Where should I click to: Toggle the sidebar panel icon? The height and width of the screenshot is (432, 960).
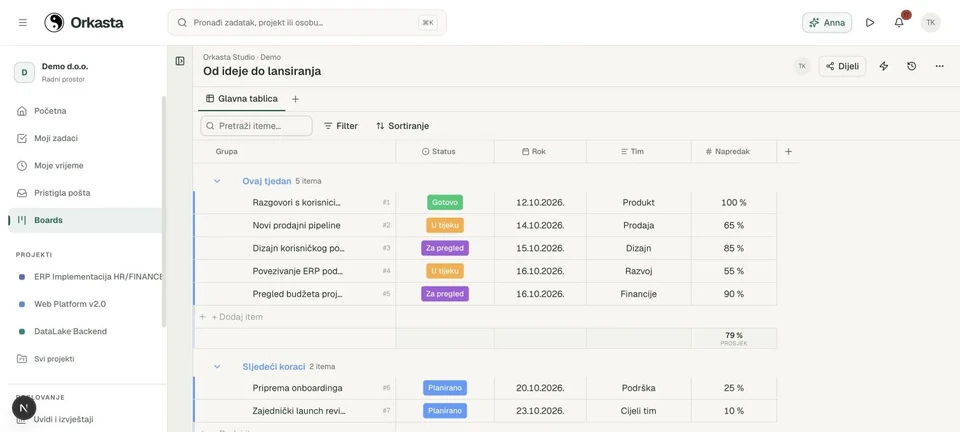pyautogui.click(x=180, y=61)
